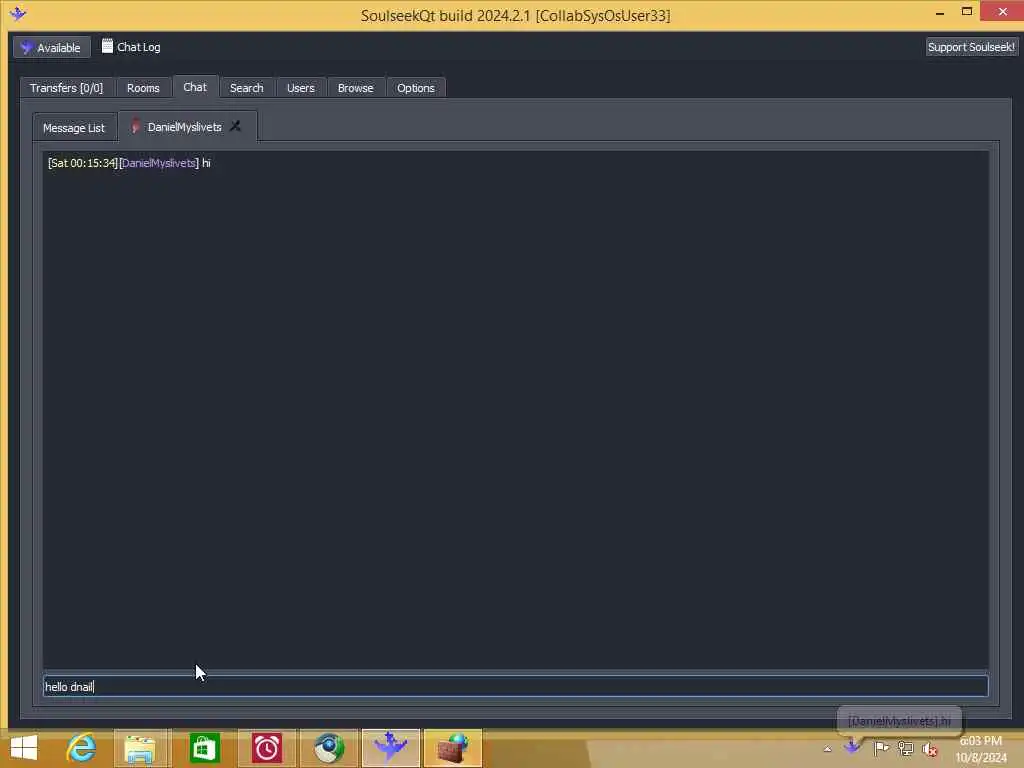The width and height of the screenshot is (1024, 768).
Task: Open the Rooms tab
Action: [143, 88]
